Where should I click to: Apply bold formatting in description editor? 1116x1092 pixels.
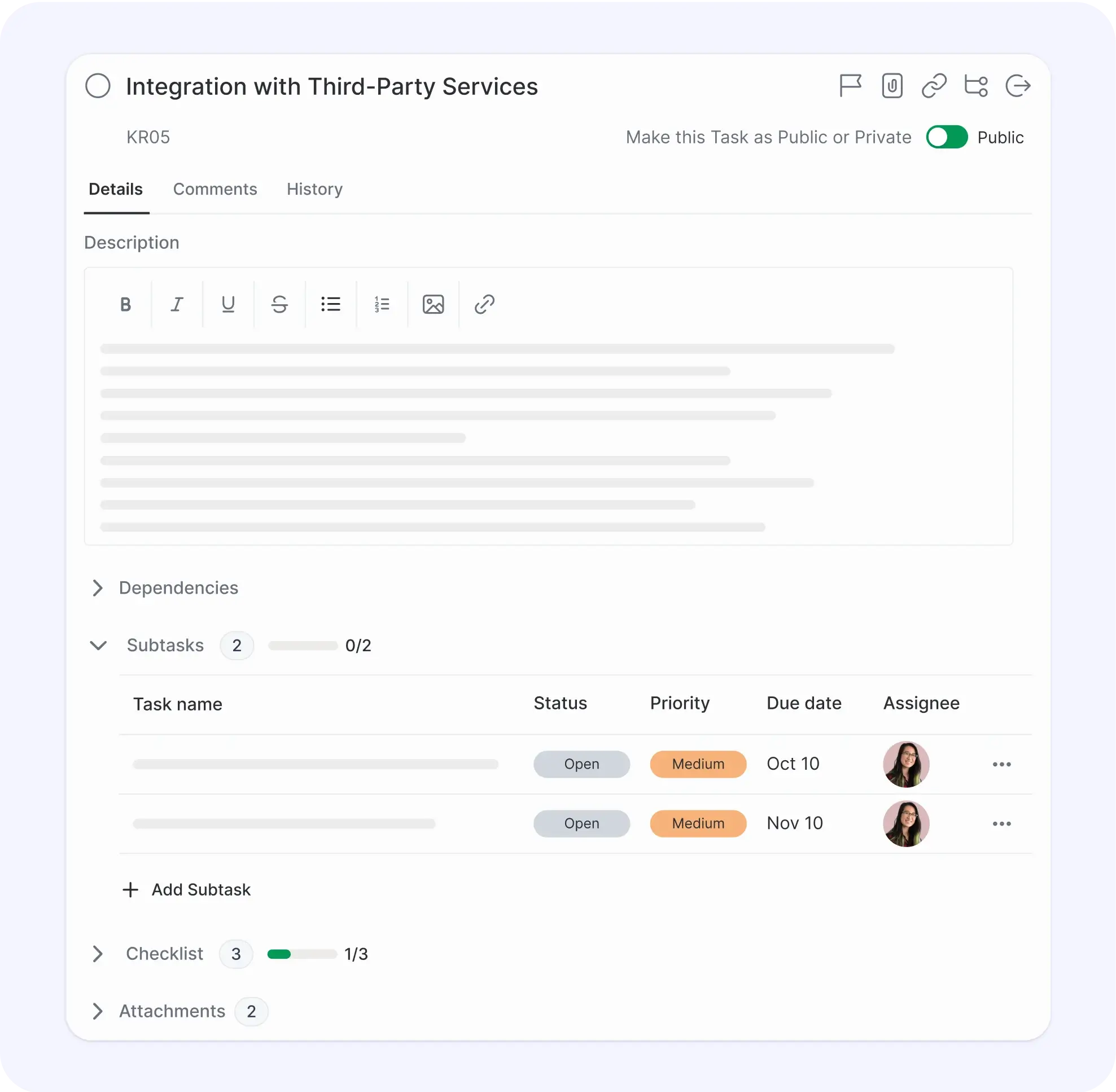[x=126, y=304]
